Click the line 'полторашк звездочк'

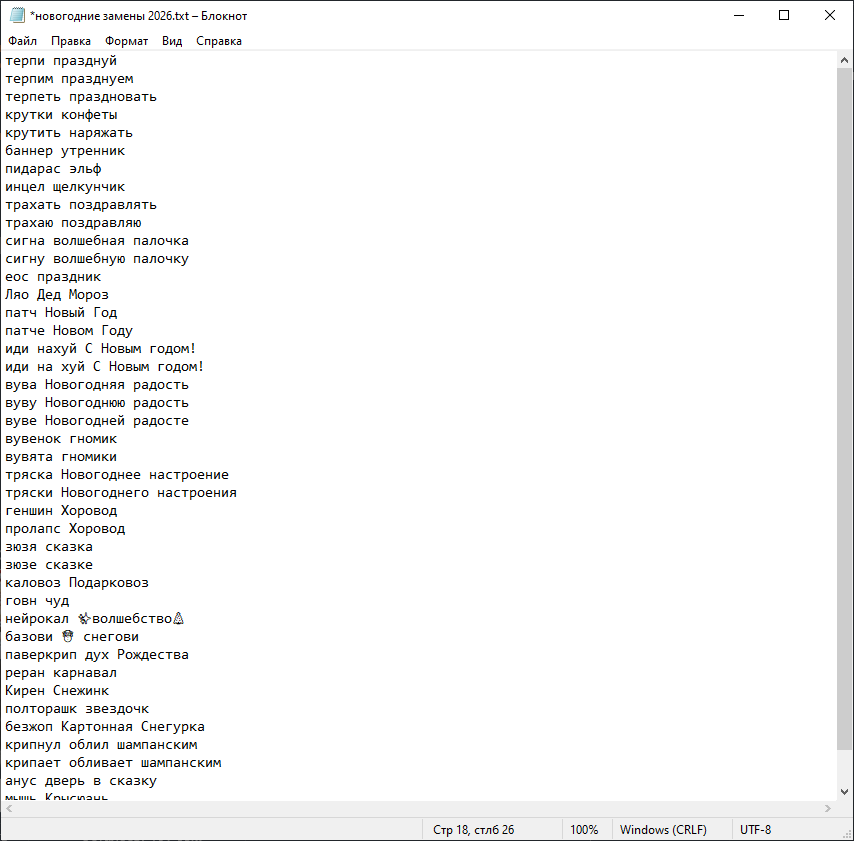77,709
